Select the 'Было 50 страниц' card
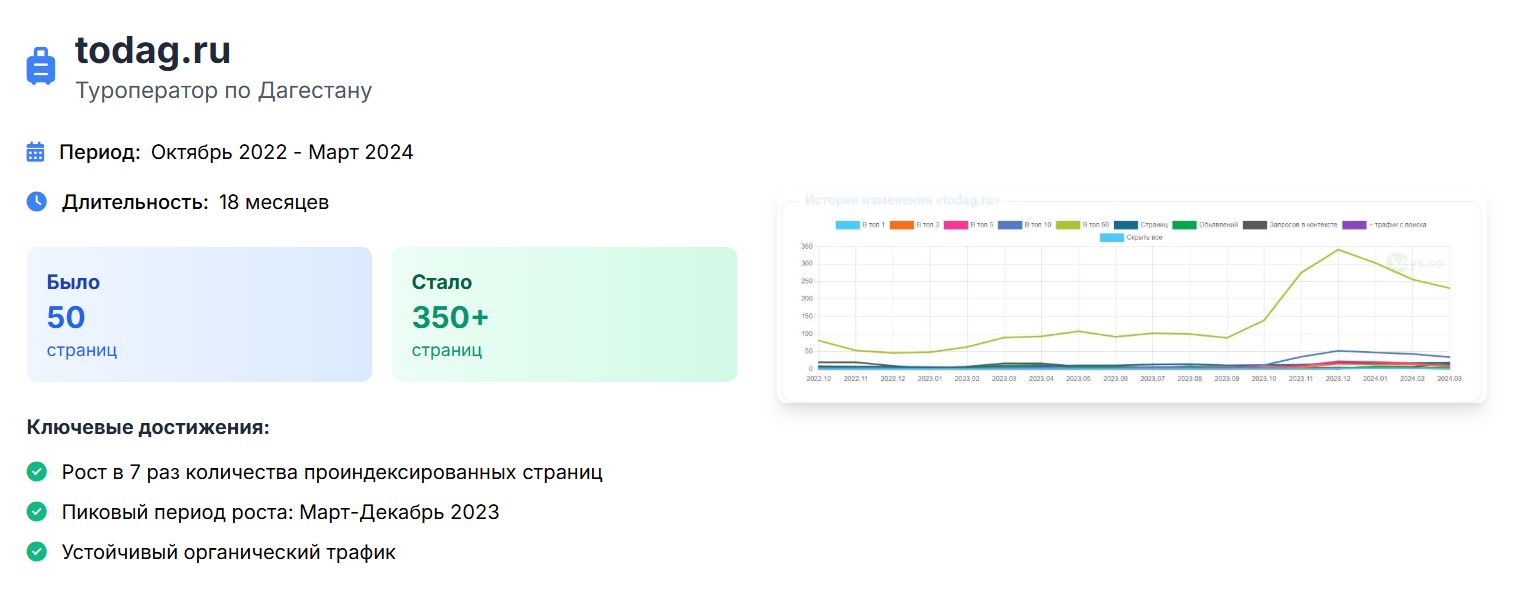The width and height of the screenshot is (1515, 597). [x=199, y=314]
